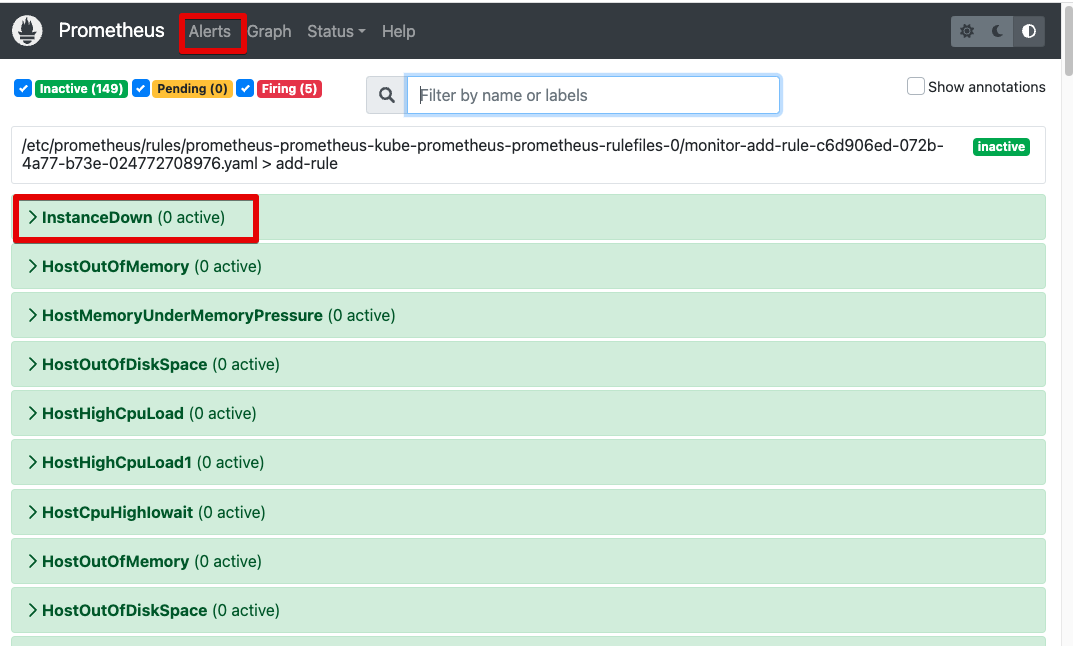
Task: Click the rule file path ending in add-rule
Action: pos(482,155)
